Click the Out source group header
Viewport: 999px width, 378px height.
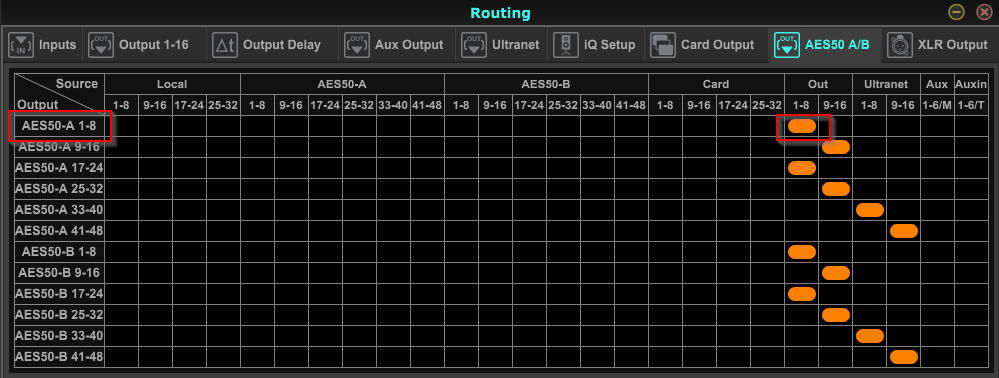coord(818,84)
